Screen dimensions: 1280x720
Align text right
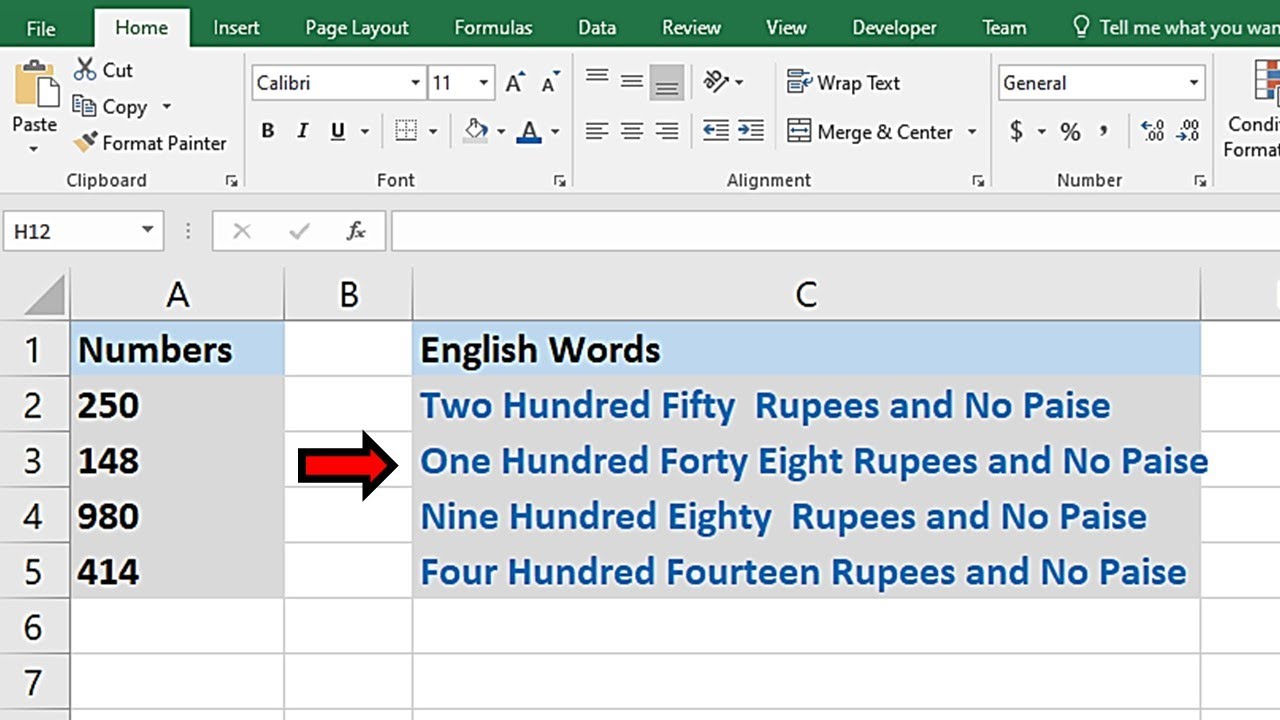(667, 131)
